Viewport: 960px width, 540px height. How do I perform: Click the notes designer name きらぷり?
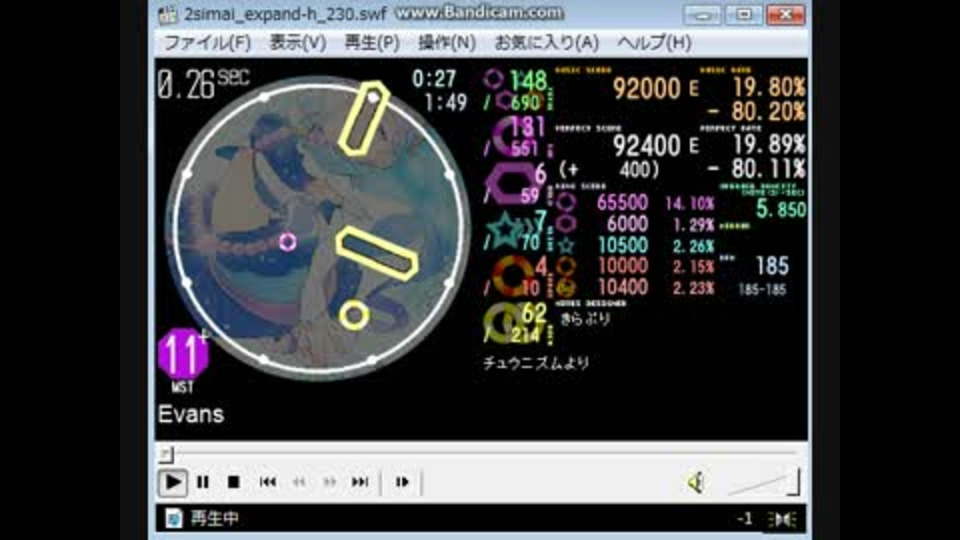585,319
